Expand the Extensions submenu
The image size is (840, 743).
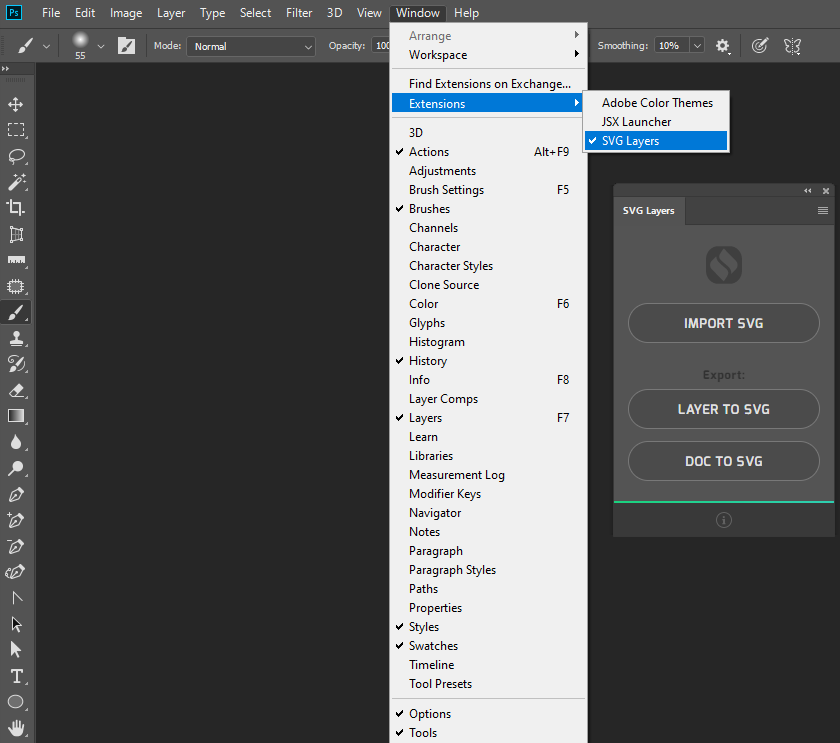(x=489, y=103)
